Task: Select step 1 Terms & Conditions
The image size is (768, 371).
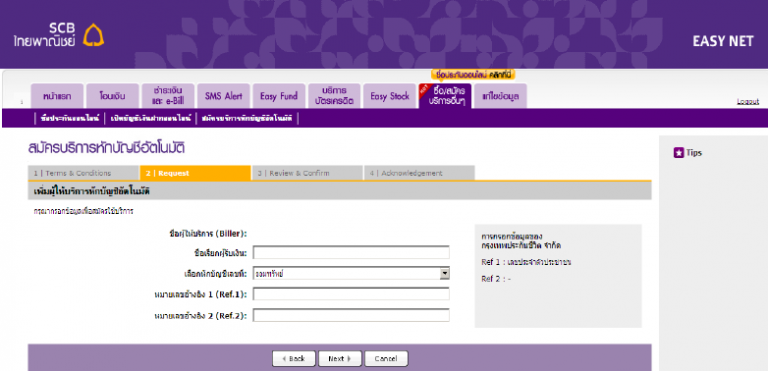Action: click(x=83, y=173)
